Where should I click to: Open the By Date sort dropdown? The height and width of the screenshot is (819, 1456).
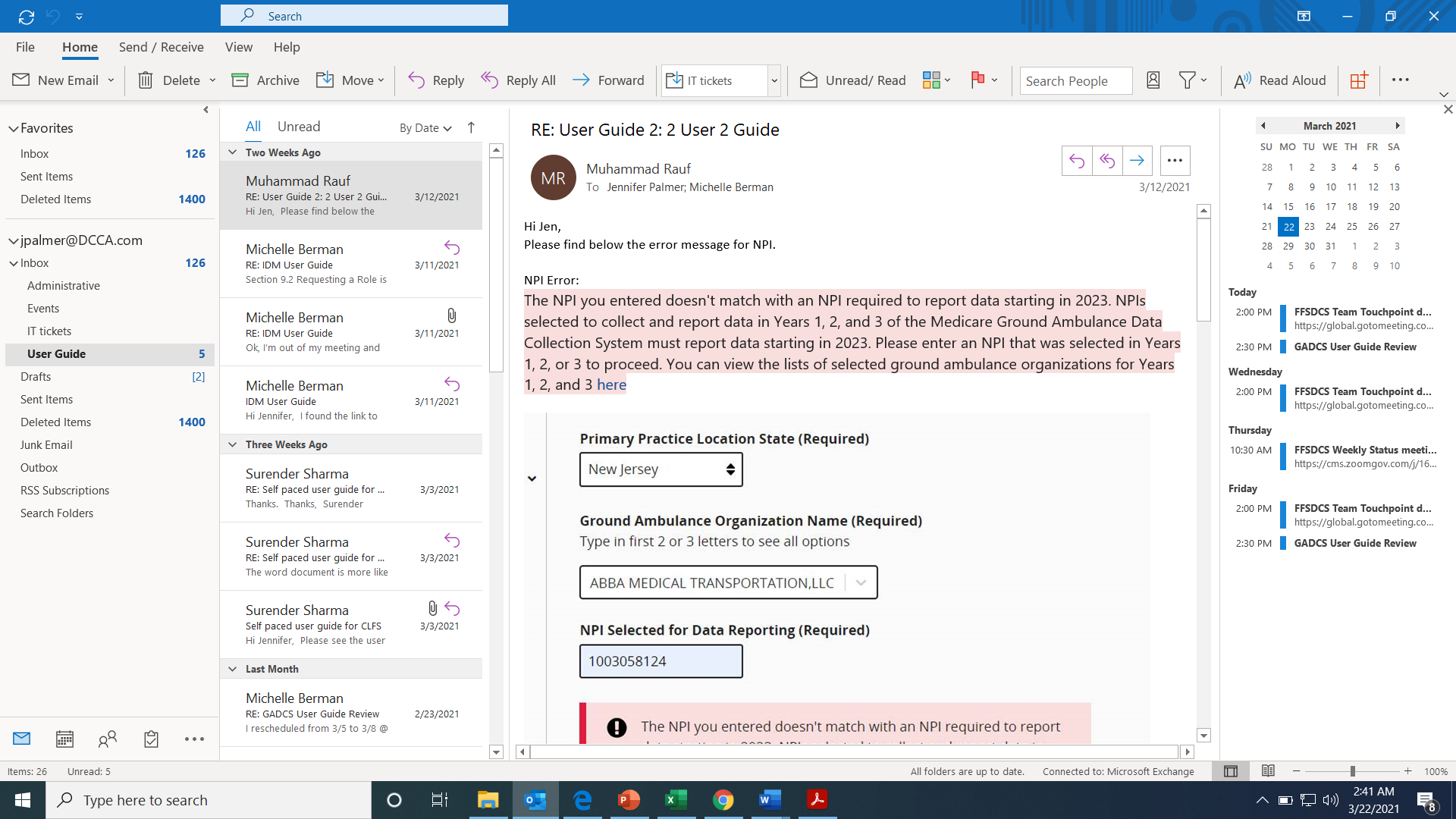[x=425, y=128]
